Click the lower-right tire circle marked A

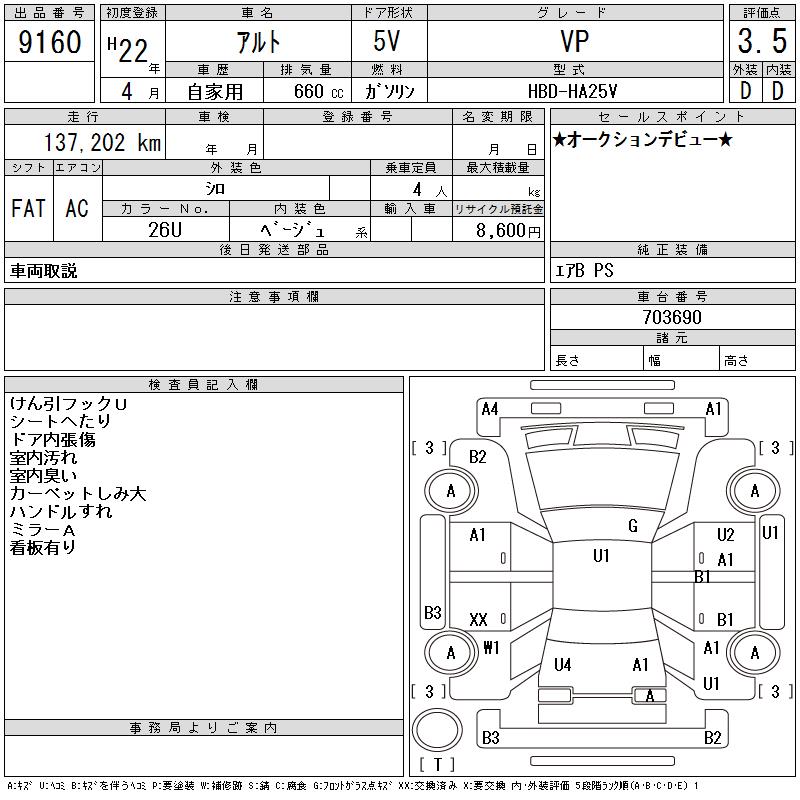(x=754, y=653)
